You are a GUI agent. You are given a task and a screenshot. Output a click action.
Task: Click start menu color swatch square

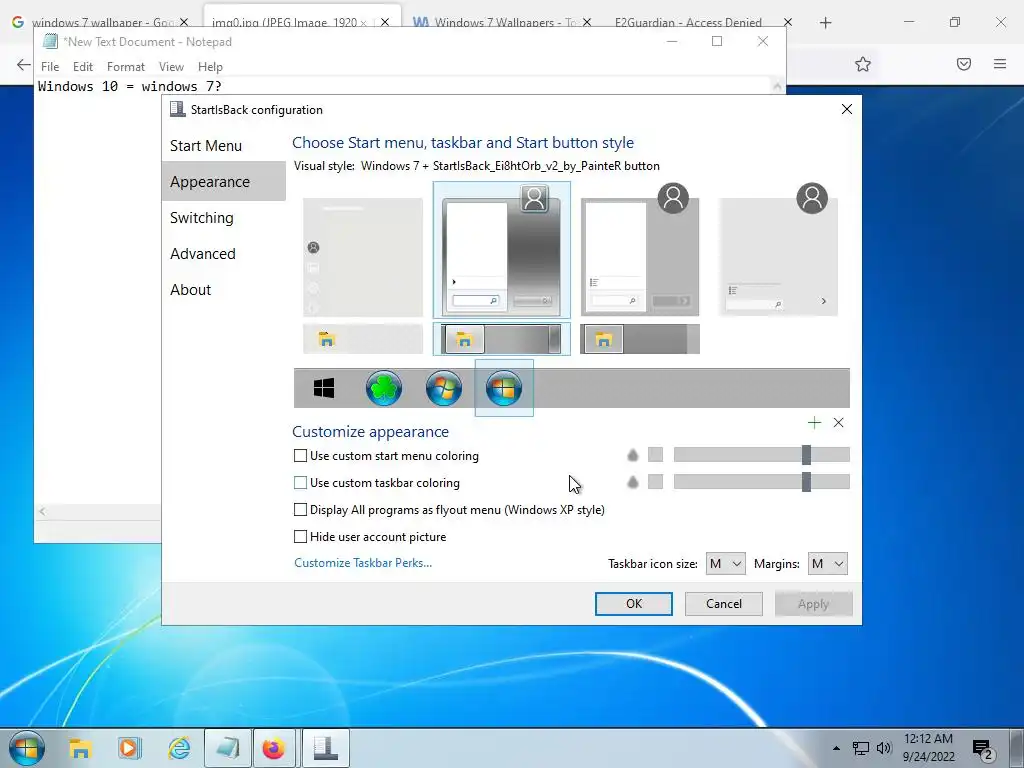point(655,455)
